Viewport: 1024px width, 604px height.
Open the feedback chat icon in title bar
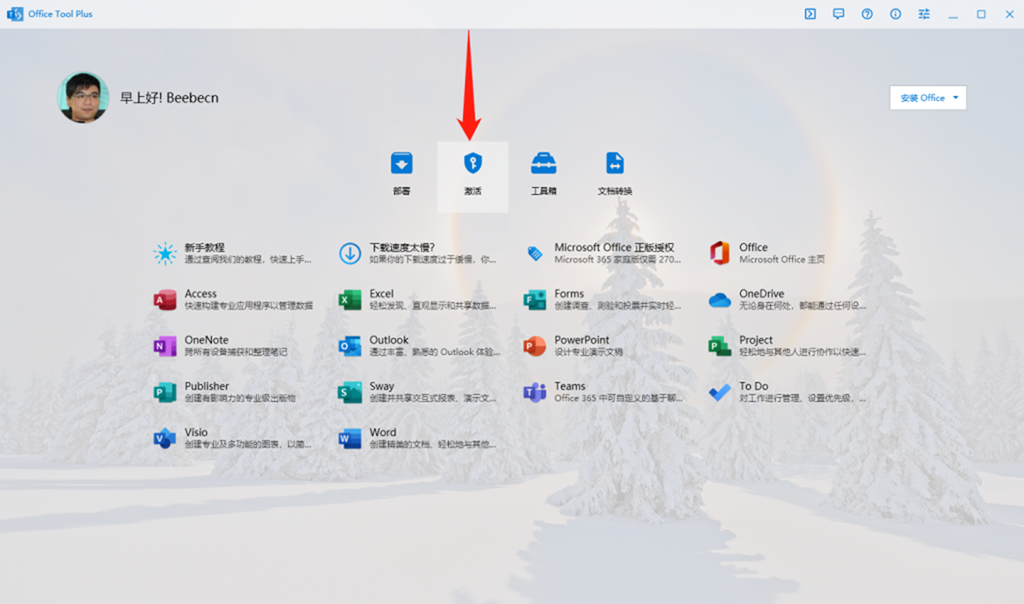[839, 14]
